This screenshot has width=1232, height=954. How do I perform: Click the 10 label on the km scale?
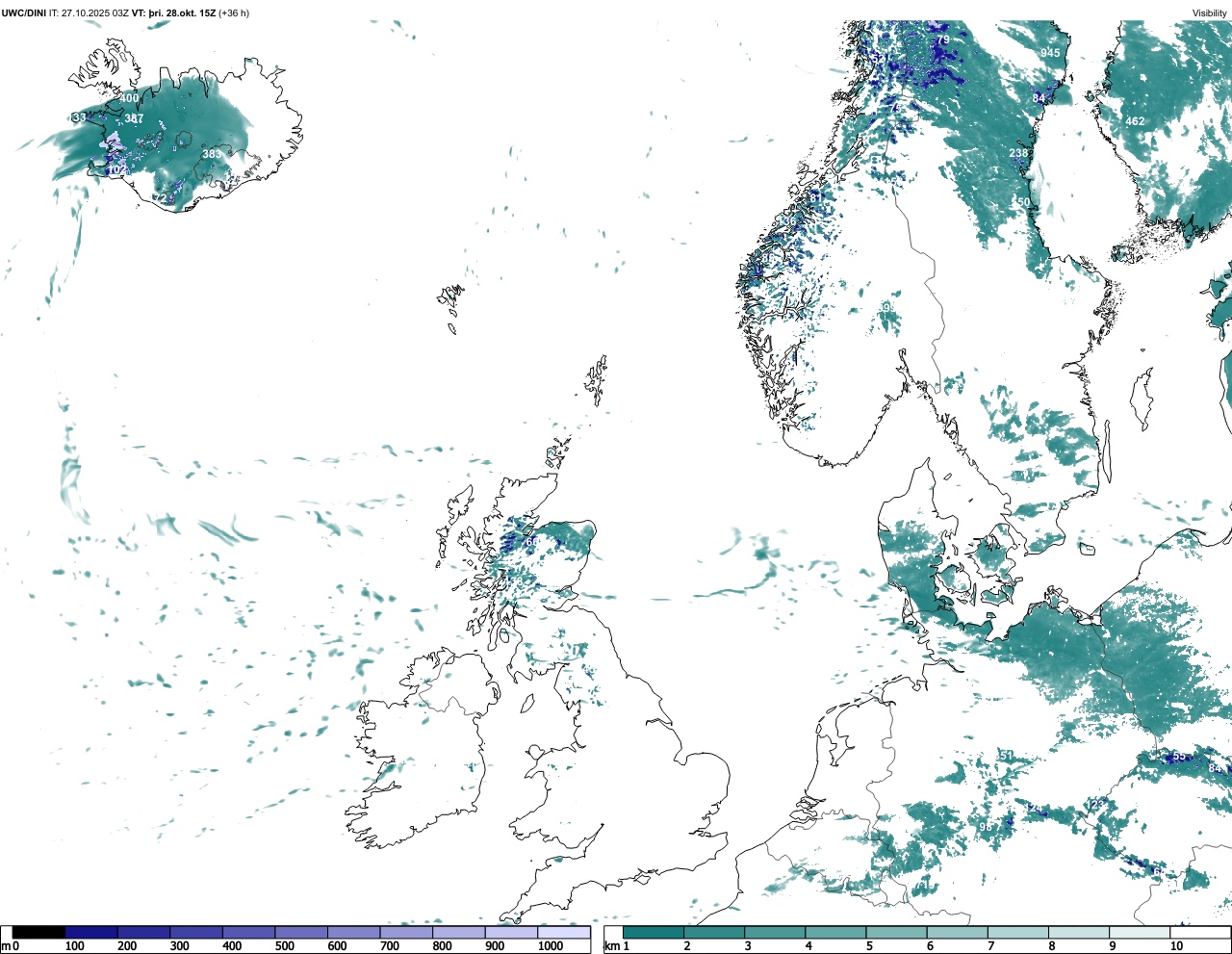(x=1176, y=946)
